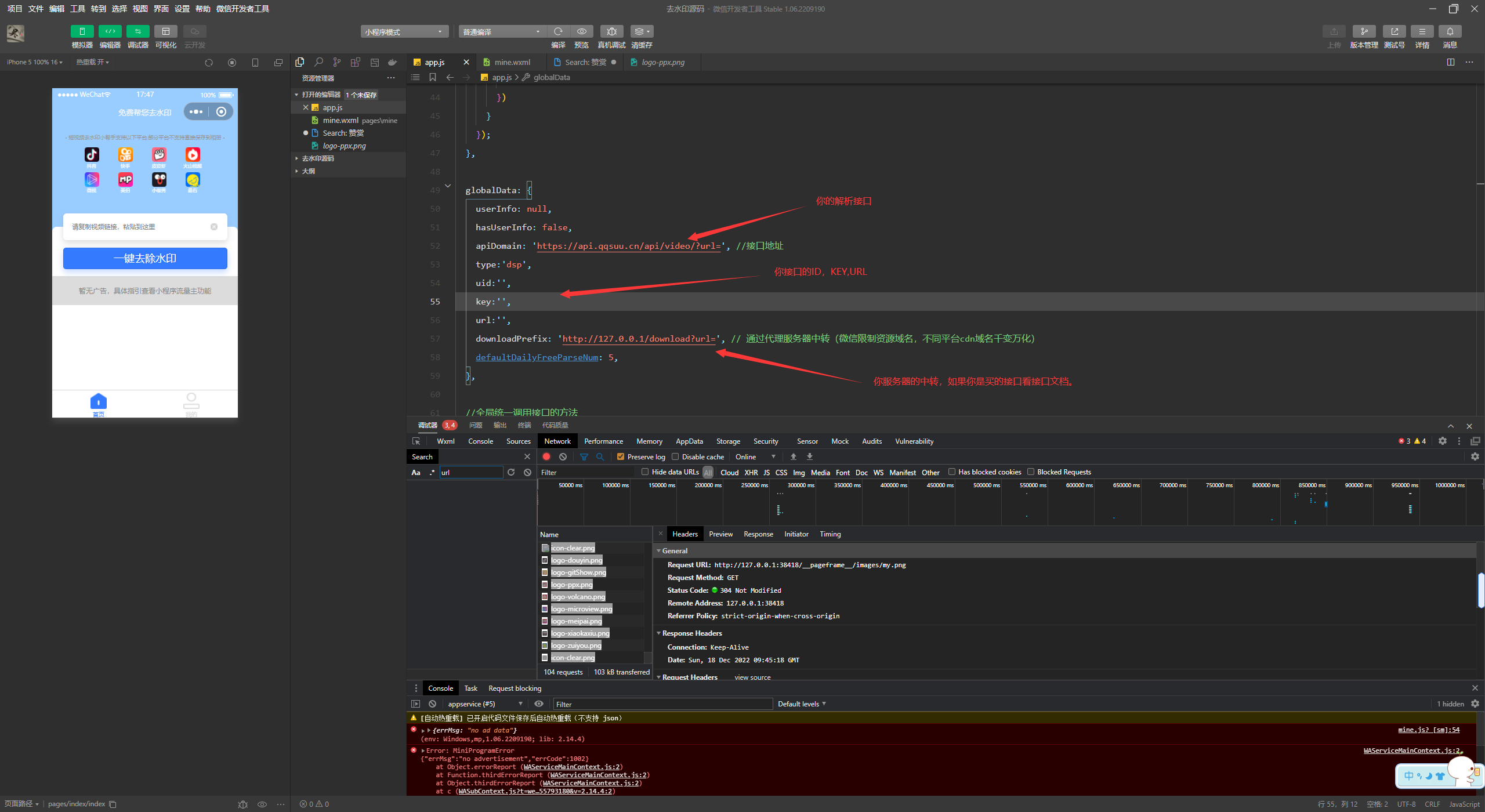The height and width of the screenshot is (812, 1485).
Task: Open the source control branch icon
Action: [337, 62]
